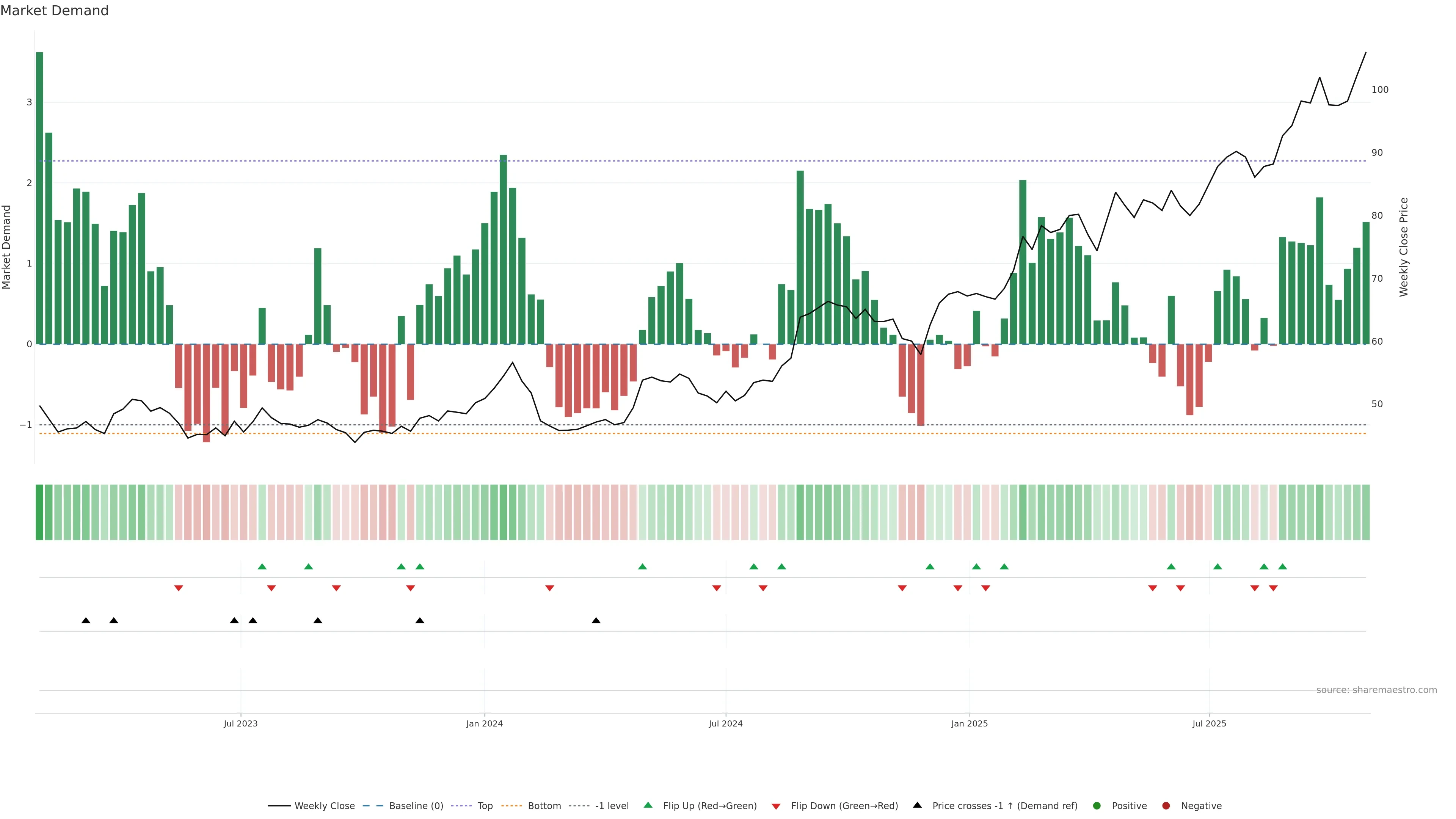Click the darkest green heatmap strip cell

coord(39,512)
